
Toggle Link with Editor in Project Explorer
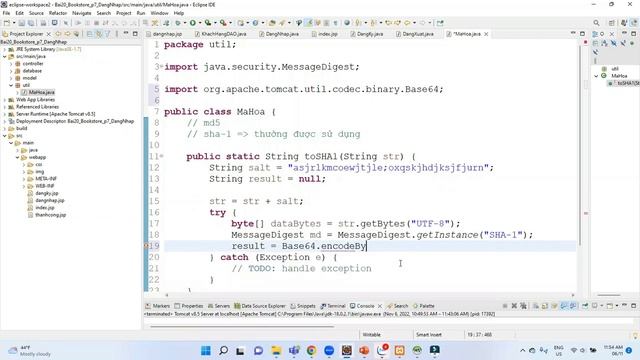point(99,34)
